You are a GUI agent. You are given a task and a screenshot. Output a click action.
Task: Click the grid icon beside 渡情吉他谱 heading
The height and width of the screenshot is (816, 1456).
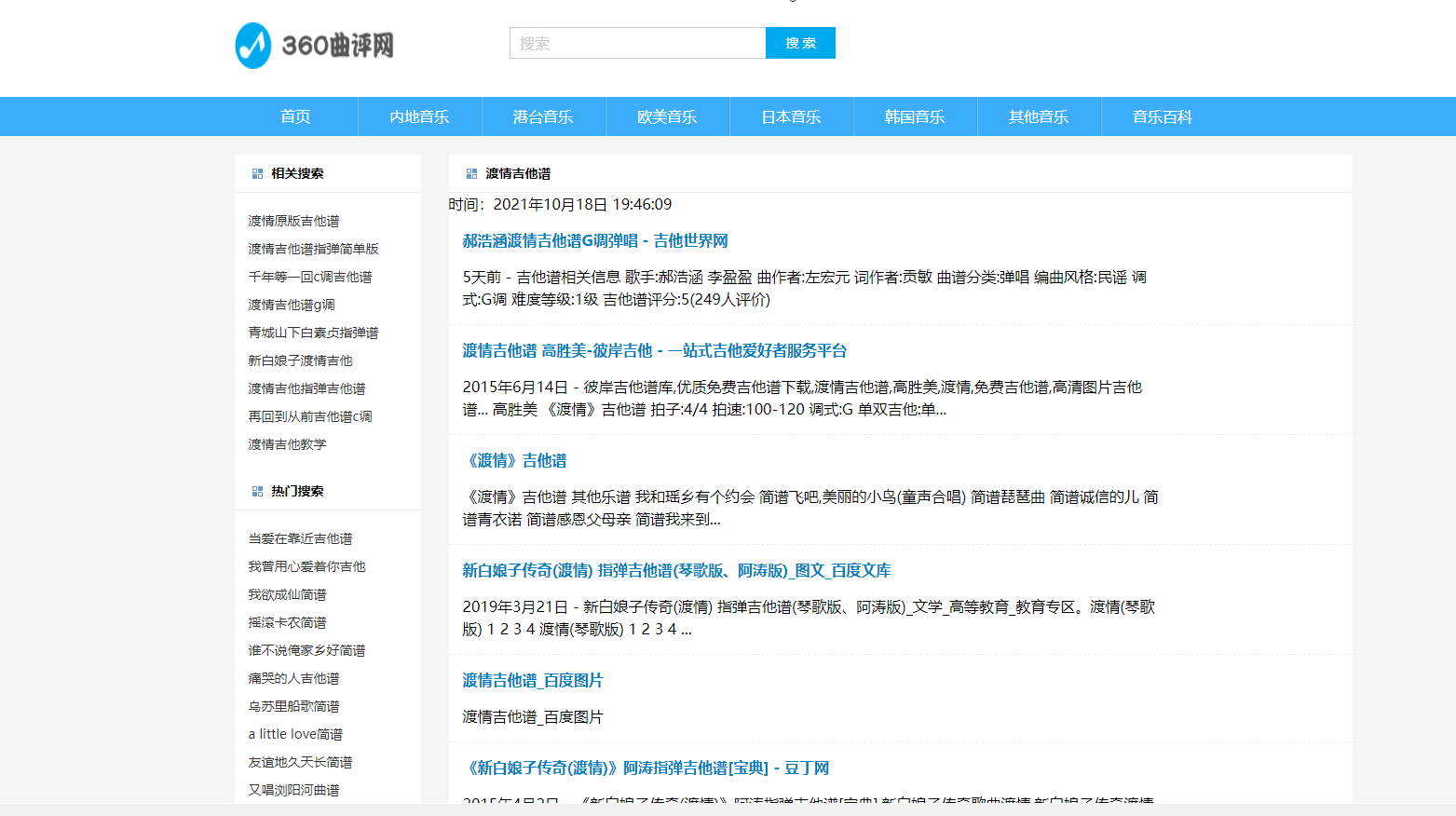pyautogui.click(x=471, y=174)
